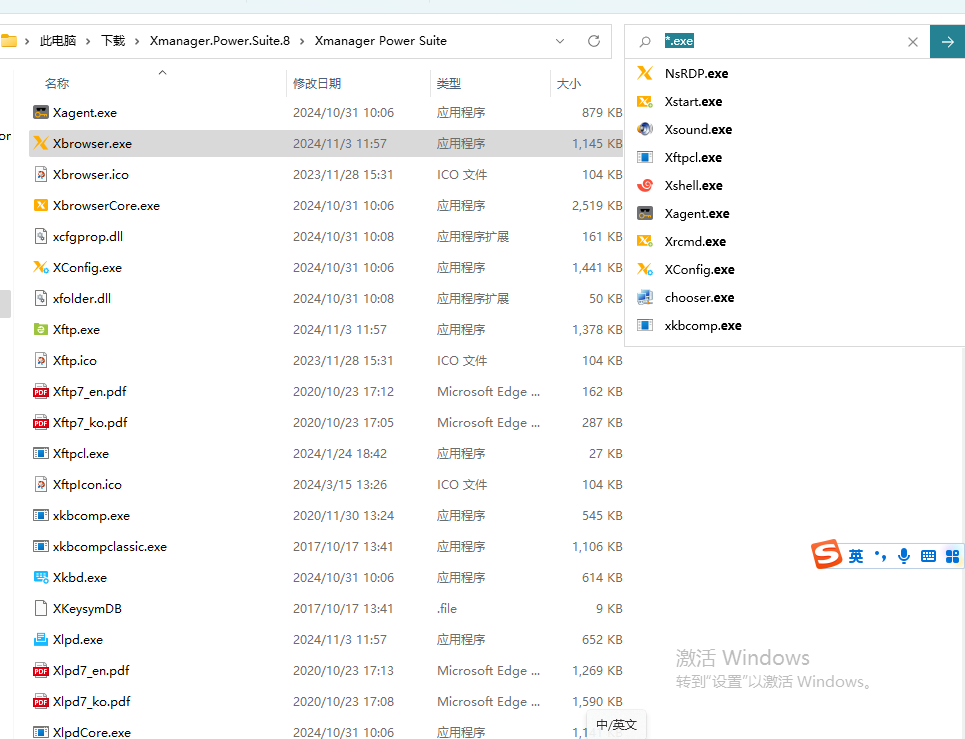Screen dimensions: 965x739
Task: Click date cell 2017/10/17 13:41 of XKeysymDB
Action: [343, 609]
